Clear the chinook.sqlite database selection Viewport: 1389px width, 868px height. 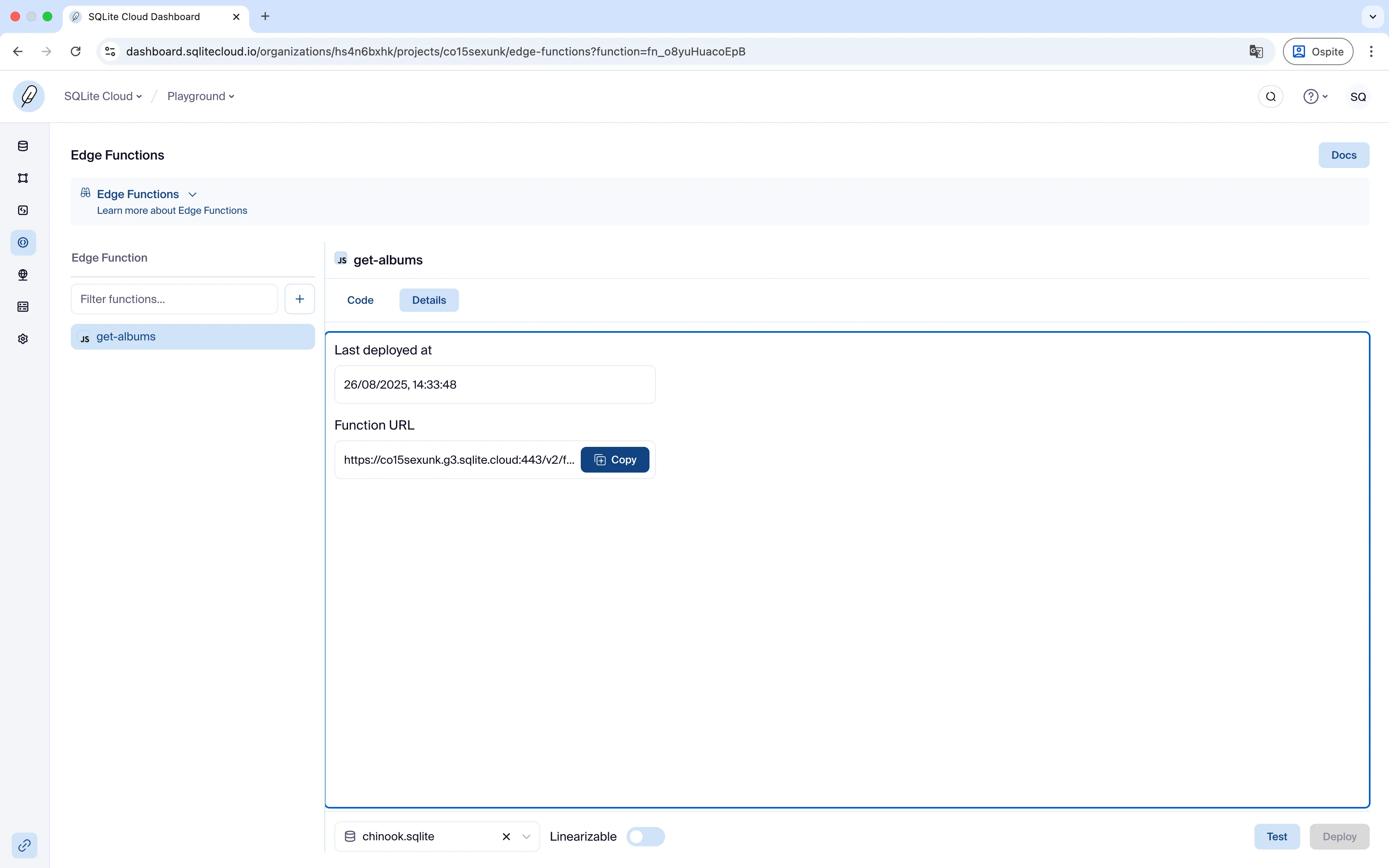coord(506,836)
